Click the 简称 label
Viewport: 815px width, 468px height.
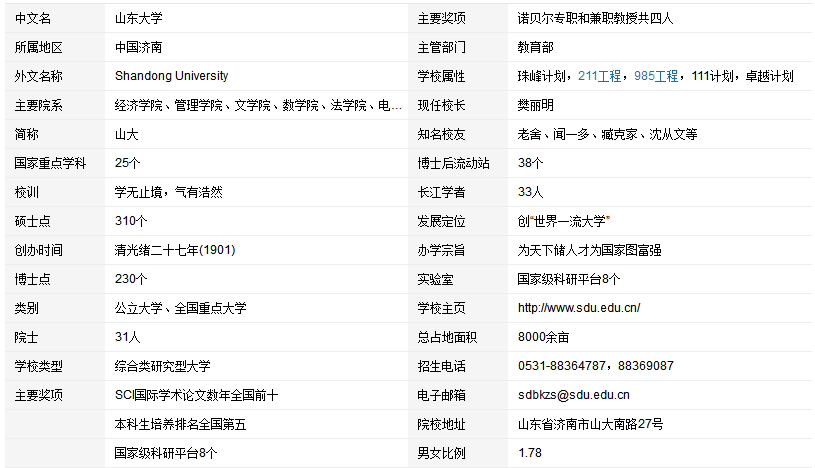[27, 135]
